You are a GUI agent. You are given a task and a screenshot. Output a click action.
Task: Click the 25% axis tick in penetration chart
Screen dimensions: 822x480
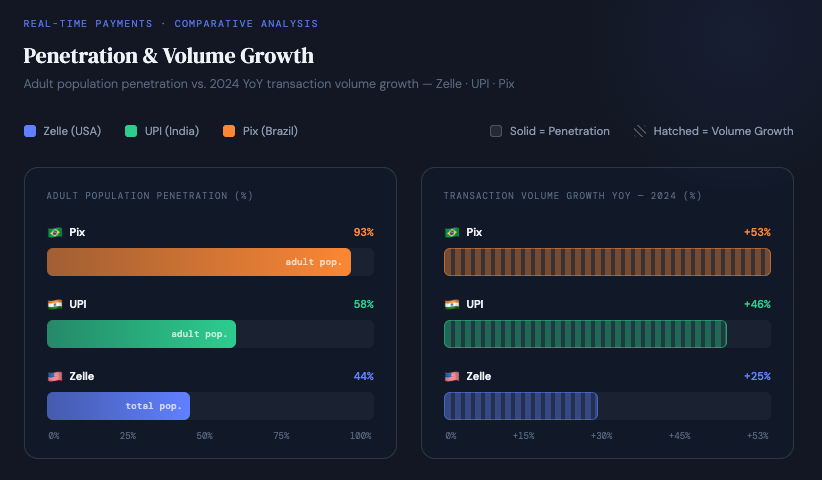click(x=128, y=436)
